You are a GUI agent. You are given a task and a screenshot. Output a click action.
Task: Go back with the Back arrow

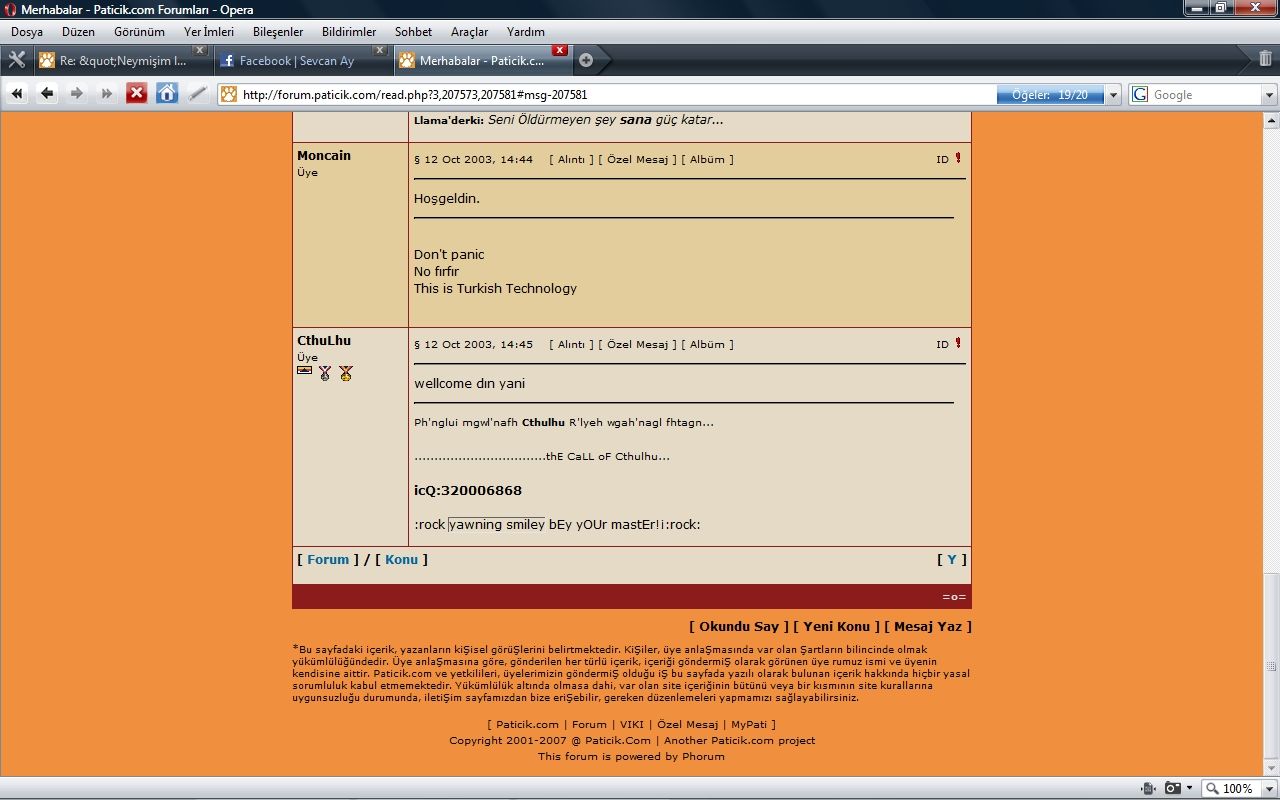tap(47, 94)
